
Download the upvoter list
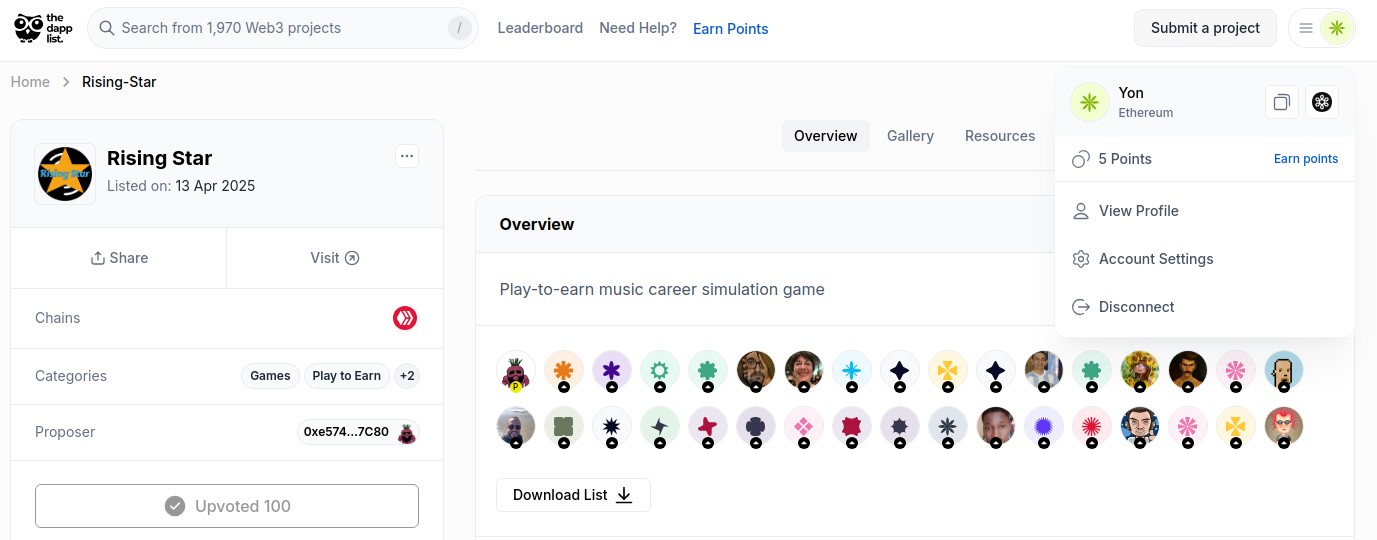573,495
